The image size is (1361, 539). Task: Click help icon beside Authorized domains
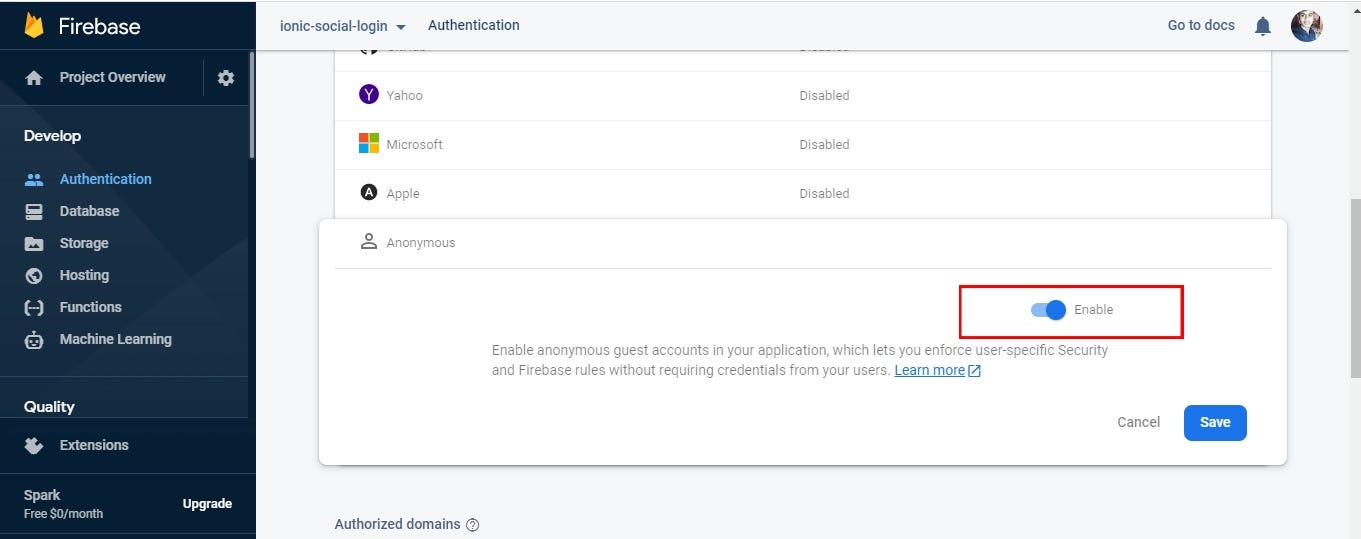click(x=473, y=525)
